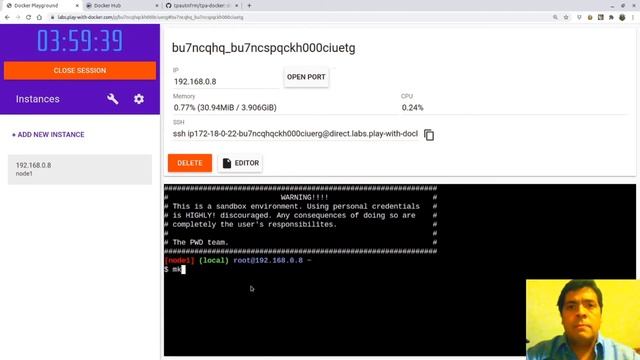Click the browser address bar URL
640x360 pixels.
coord(151,17)
